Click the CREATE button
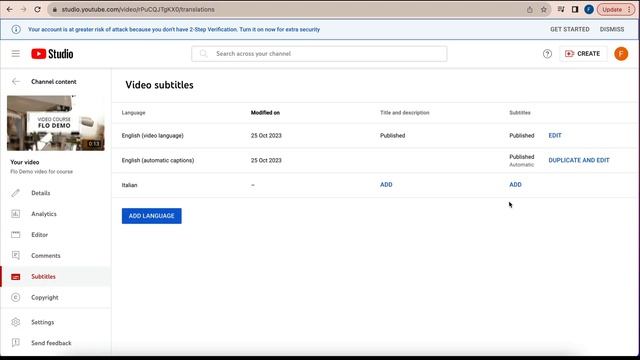640x360 pixels. click(x=582, y=53)
